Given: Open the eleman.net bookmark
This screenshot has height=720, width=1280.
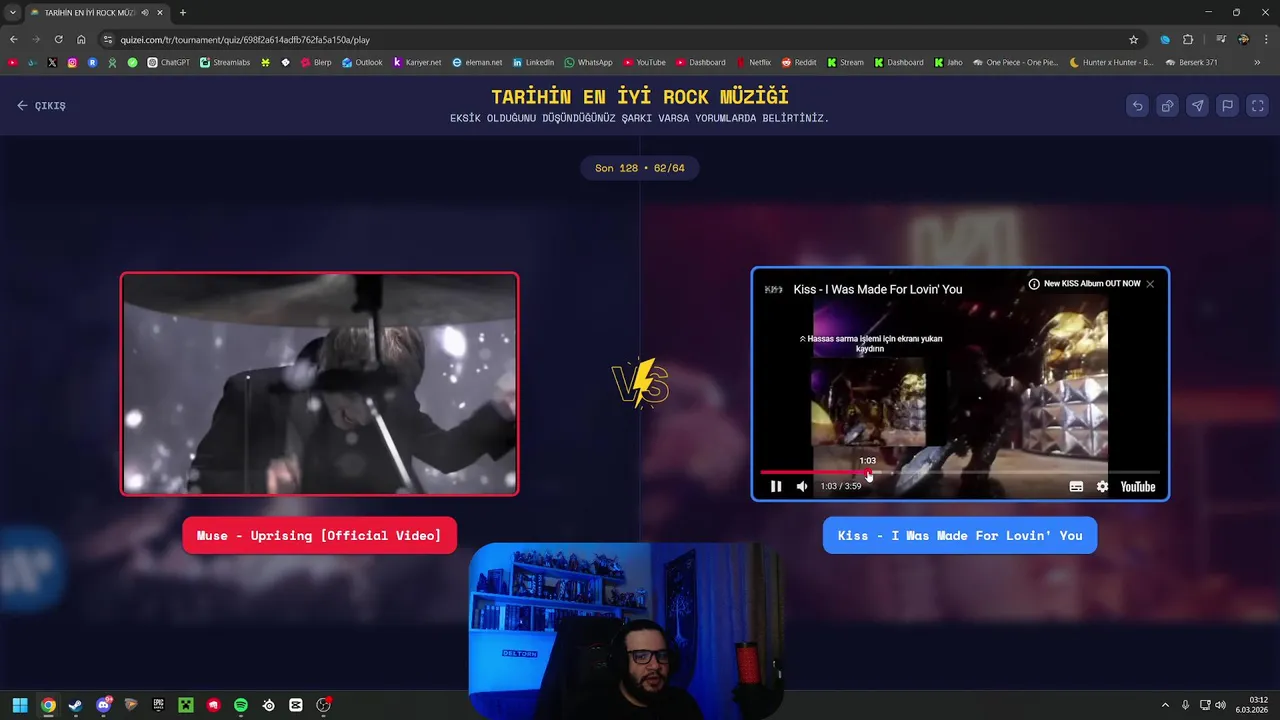Looking at the screenshot, I should (x=477, y=62).
